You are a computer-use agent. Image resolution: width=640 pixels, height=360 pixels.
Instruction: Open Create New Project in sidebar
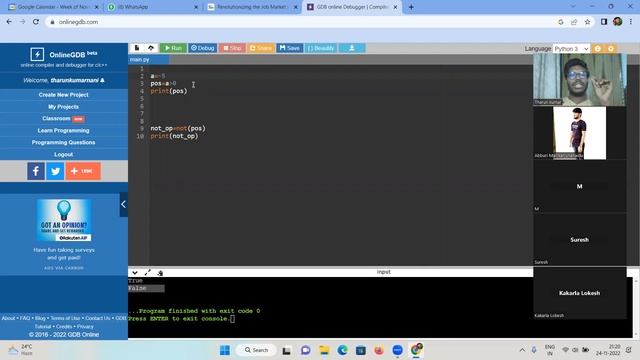click(x=64, y=95)
